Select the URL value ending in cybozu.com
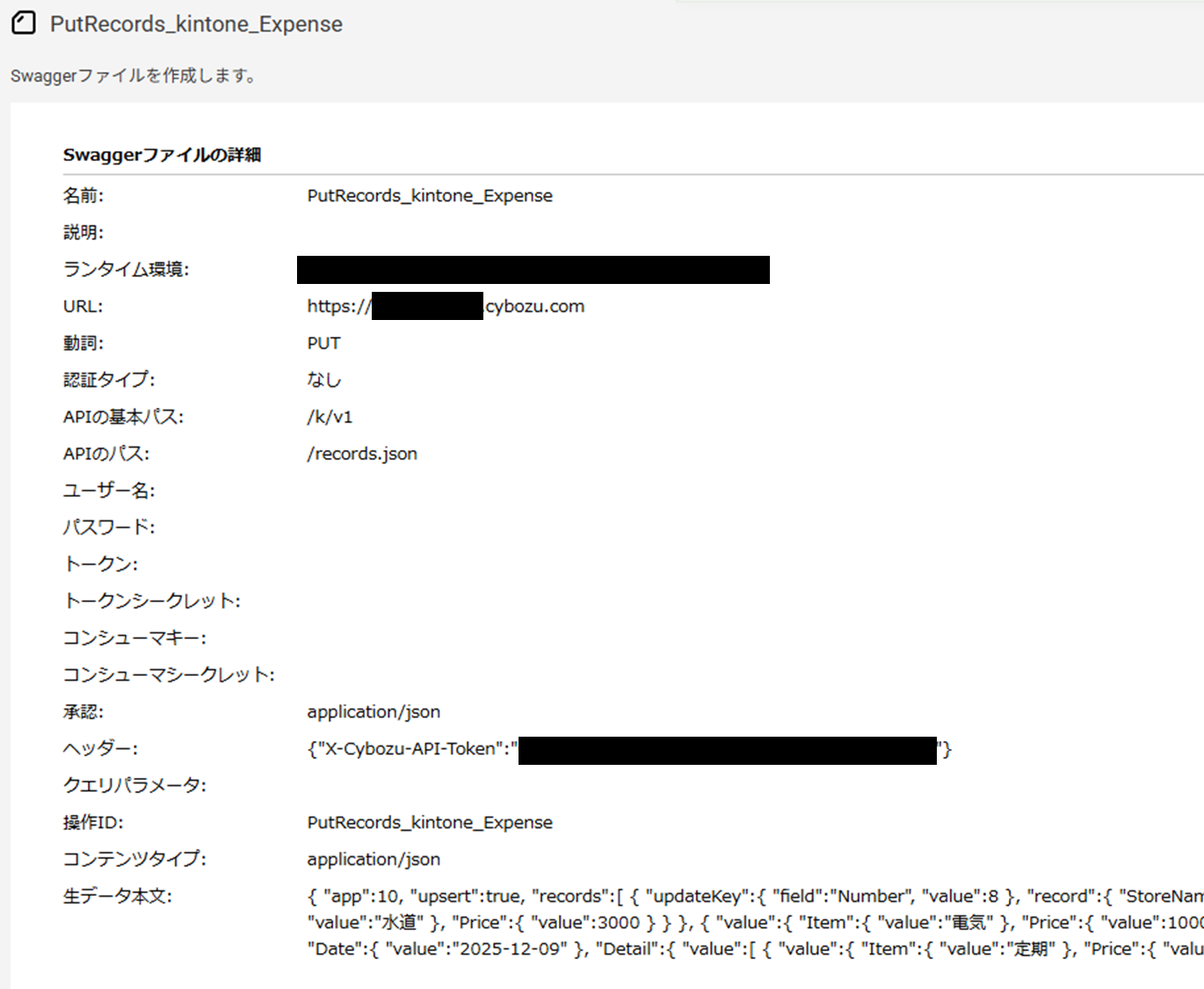This screenshot has width=1204, height=989. click(x=446, y=306)
